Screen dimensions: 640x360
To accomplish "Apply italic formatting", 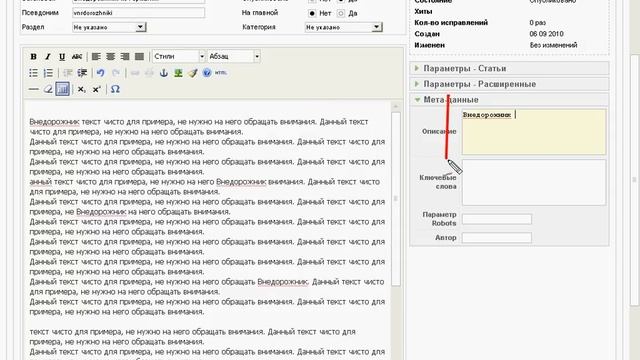I will coord(48,57).
